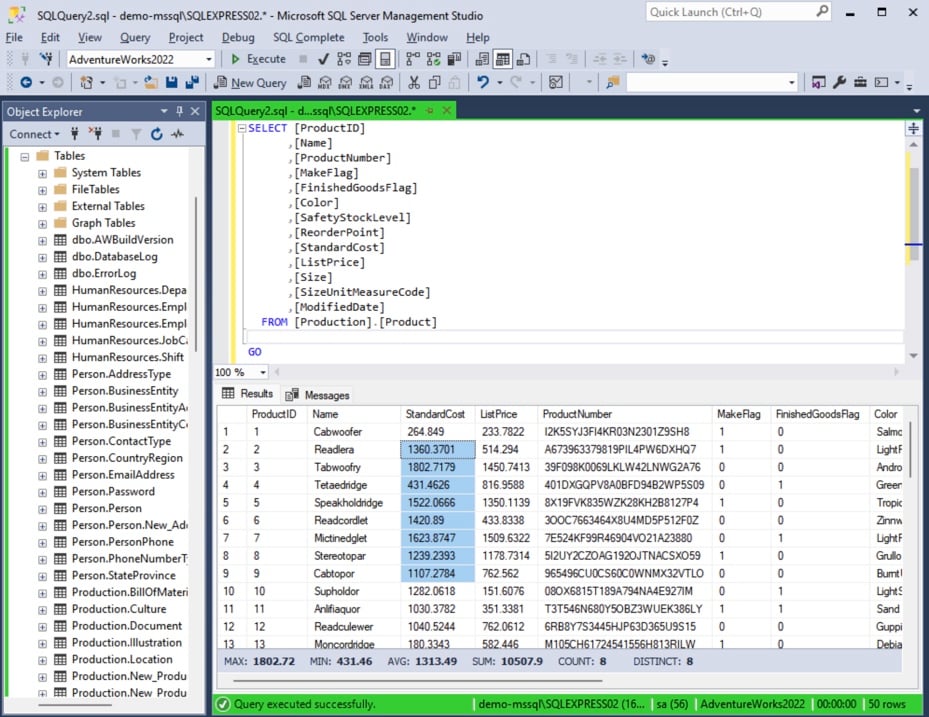
Task: Toggle Results to File icon
Action: pos(523,59)
